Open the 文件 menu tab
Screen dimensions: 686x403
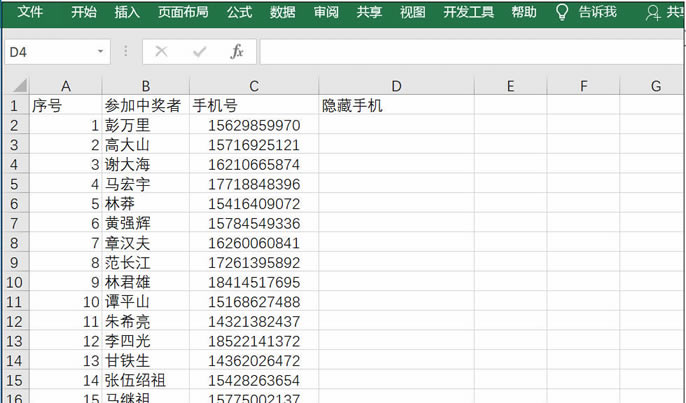click(30, 12)
